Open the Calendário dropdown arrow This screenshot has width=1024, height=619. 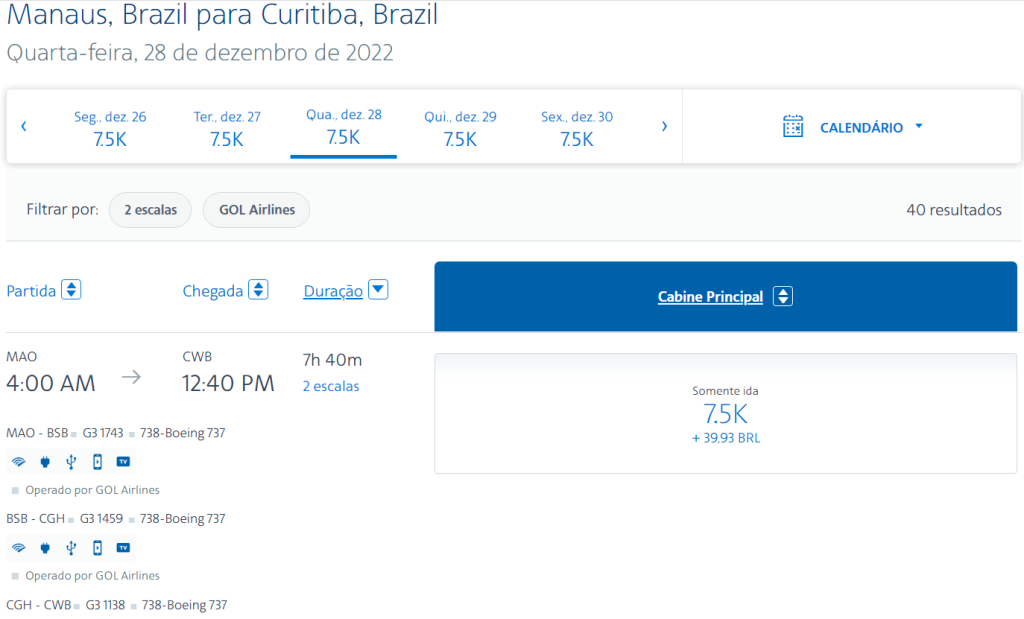[919, 126]
